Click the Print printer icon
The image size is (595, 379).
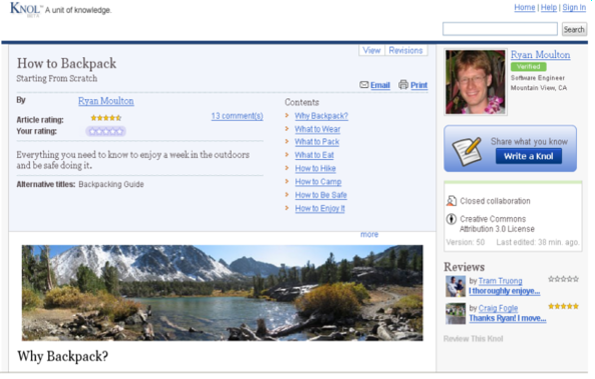pyautogui.click(x=403, y=84)
